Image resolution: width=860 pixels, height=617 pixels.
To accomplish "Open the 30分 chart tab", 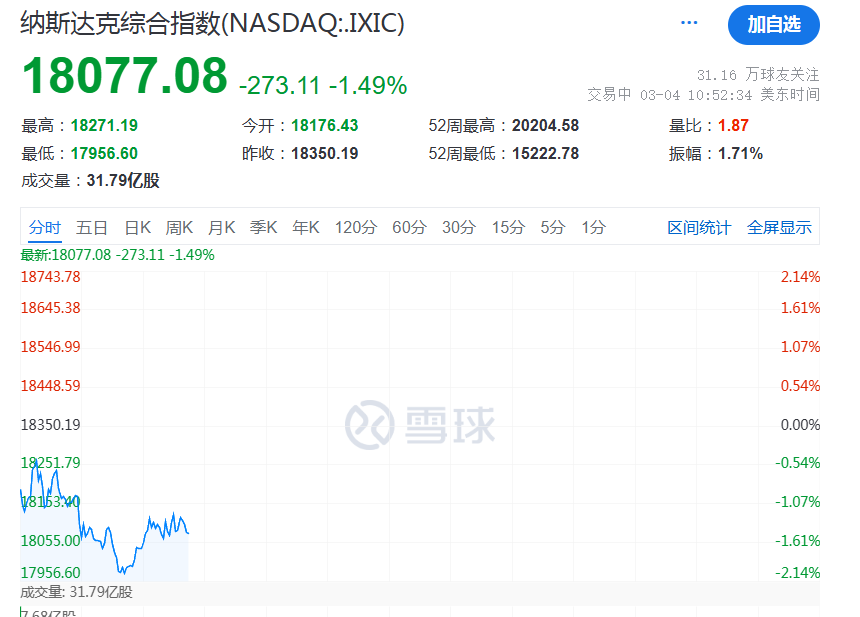I will [x=459, y=227].
